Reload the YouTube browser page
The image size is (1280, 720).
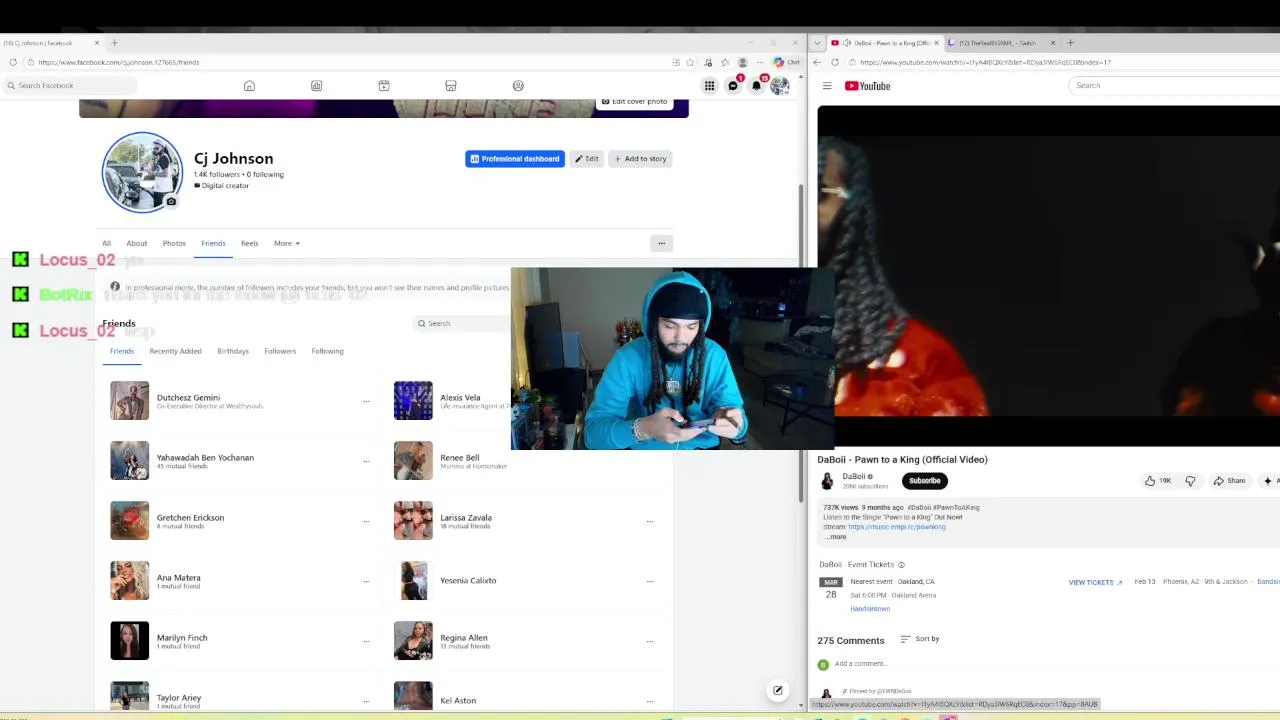835,62
